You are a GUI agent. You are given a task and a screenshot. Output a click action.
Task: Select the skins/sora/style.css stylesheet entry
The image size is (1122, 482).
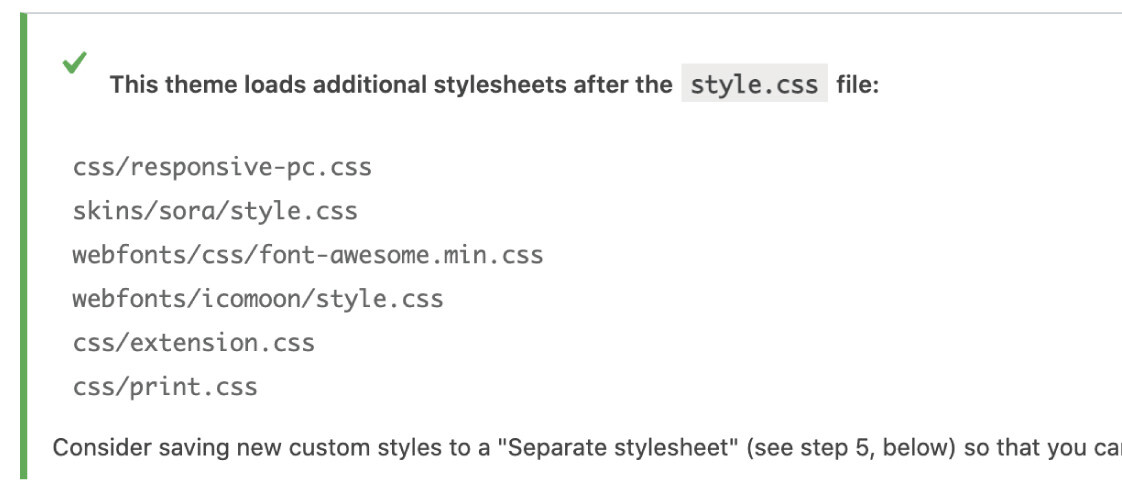[x=214, y=211]
